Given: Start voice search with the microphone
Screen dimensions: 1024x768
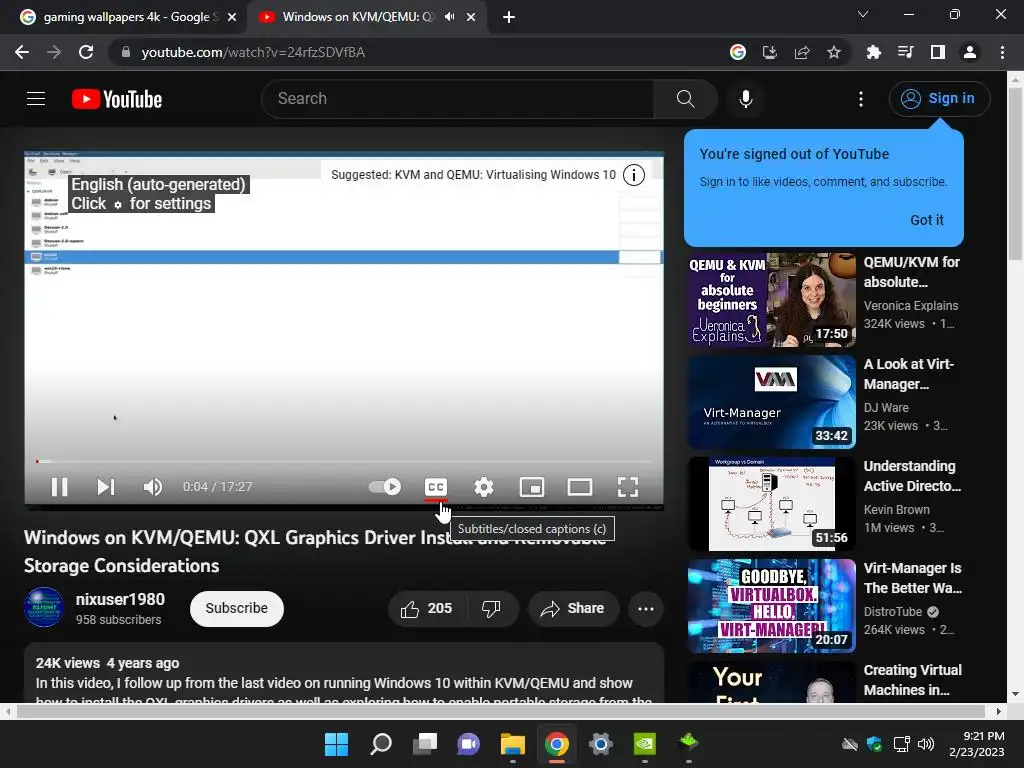Looking at the screenshot, I should pos(746,99).
